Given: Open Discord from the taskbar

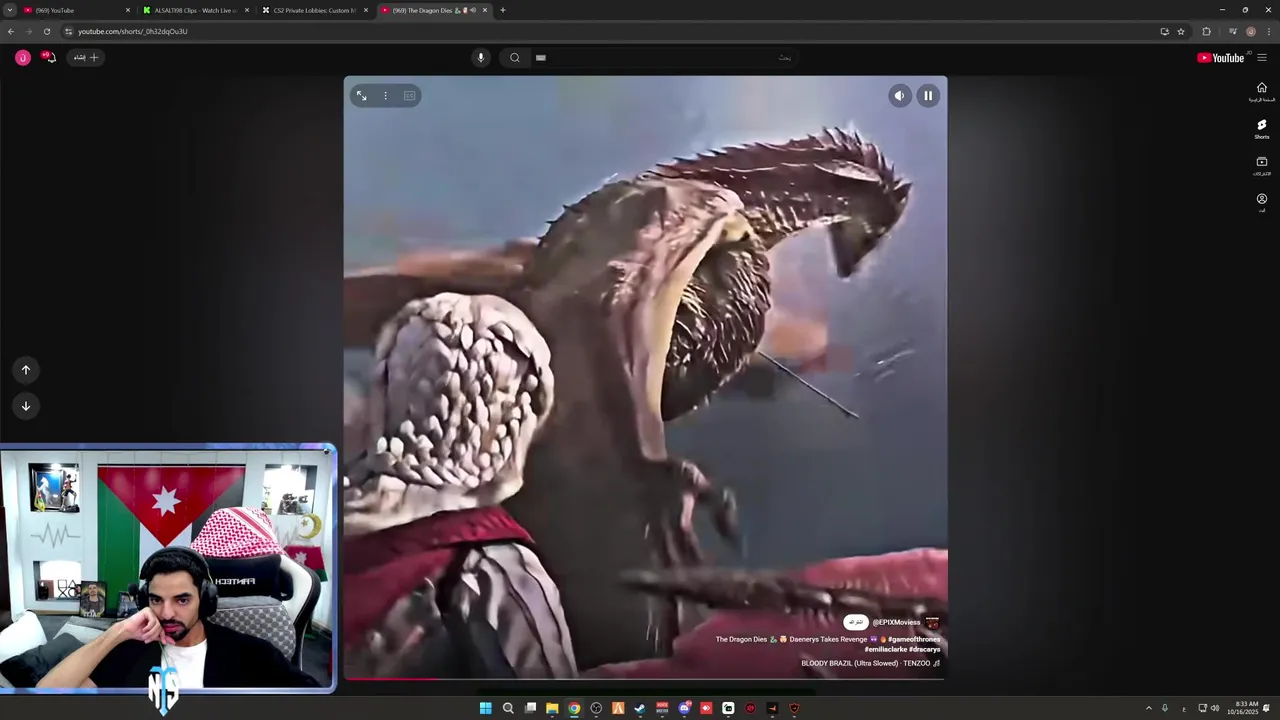Looking at the screenshot, I should [x=684, y=708].
